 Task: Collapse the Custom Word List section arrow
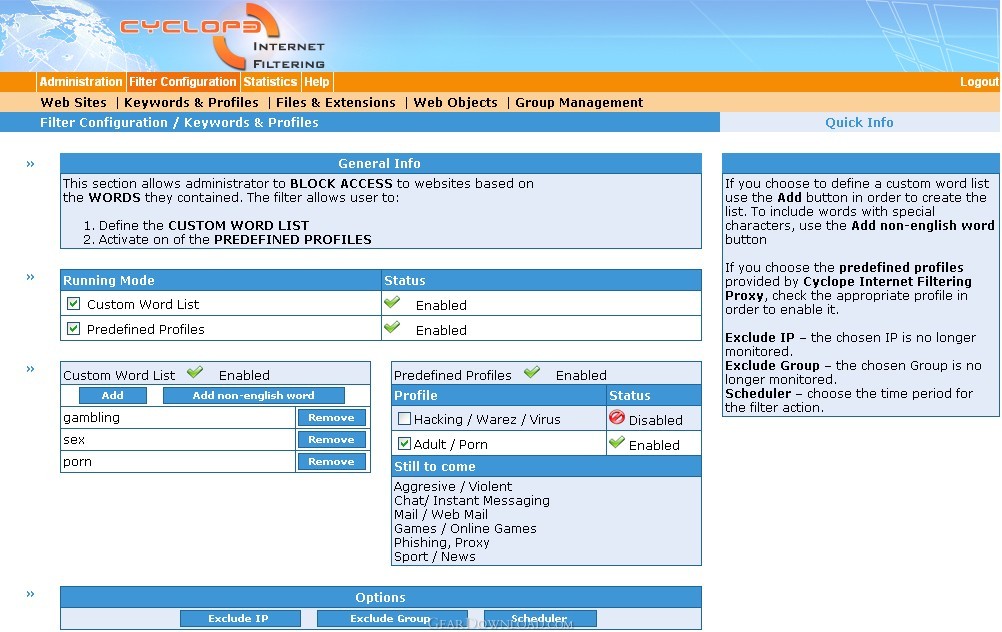(30, 369)
